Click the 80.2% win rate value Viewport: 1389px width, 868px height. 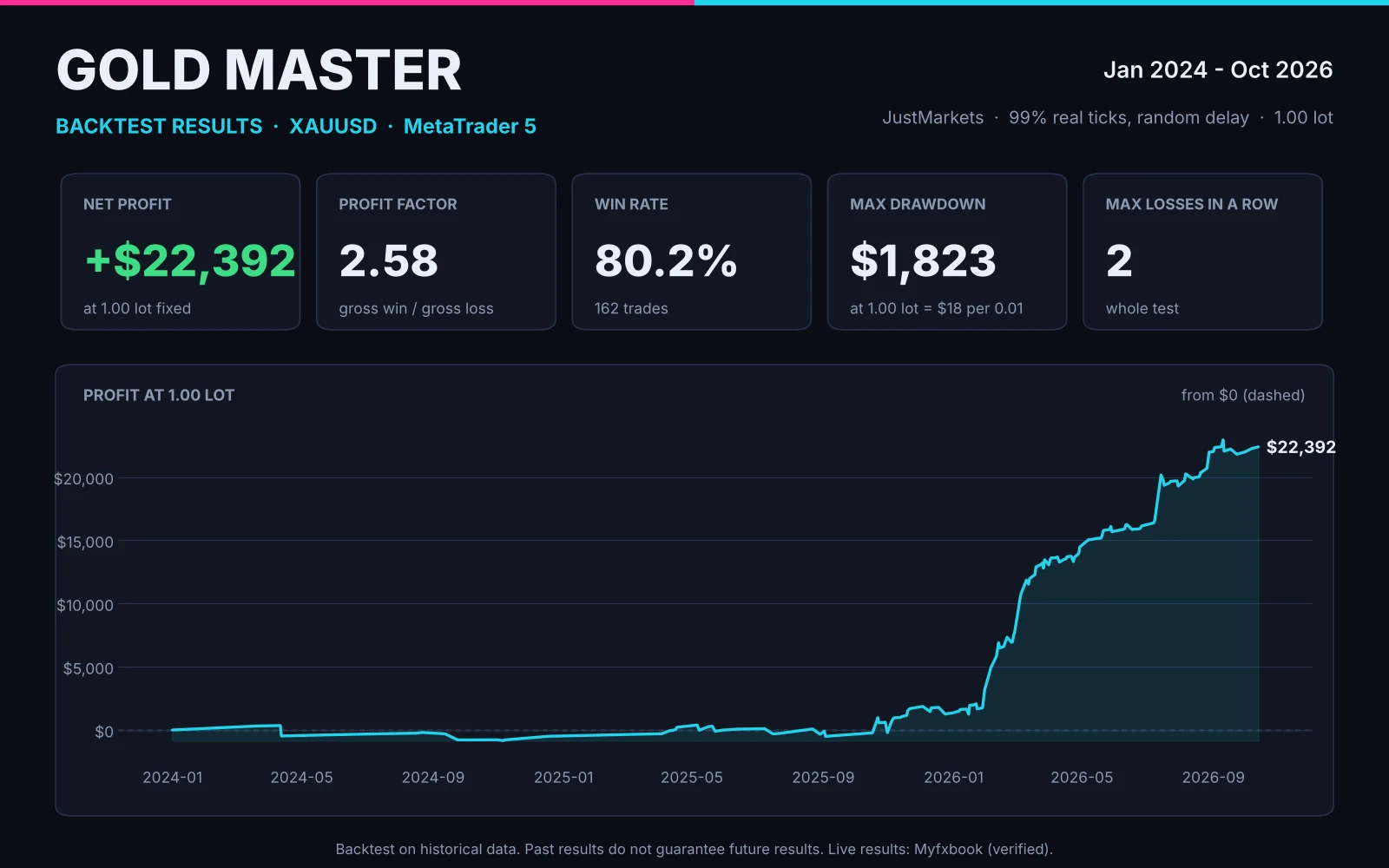666,260
